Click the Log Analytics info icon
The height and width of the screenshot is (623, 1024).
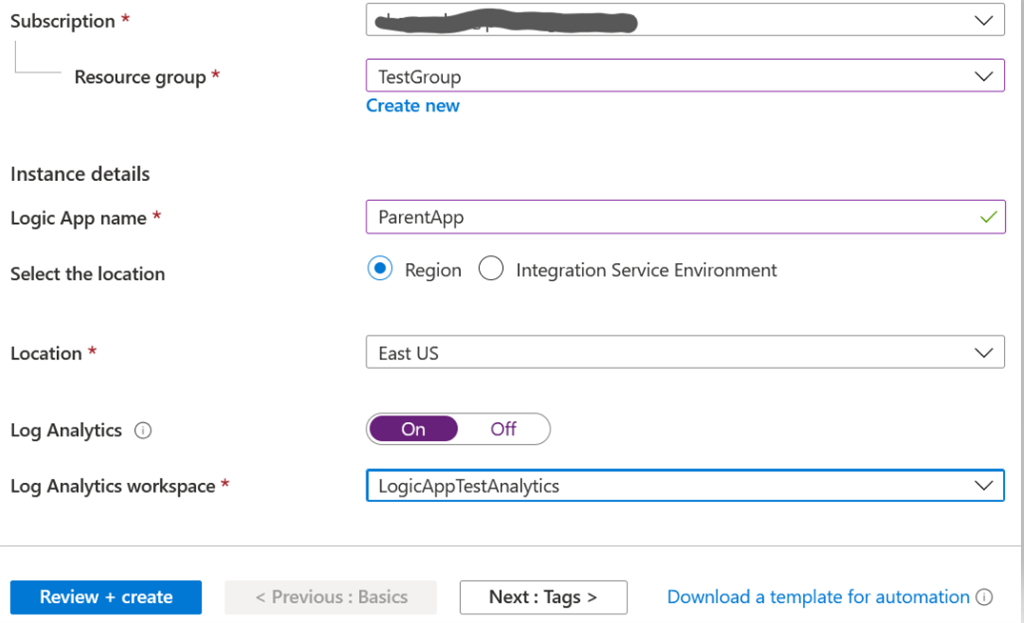(143, 430)
